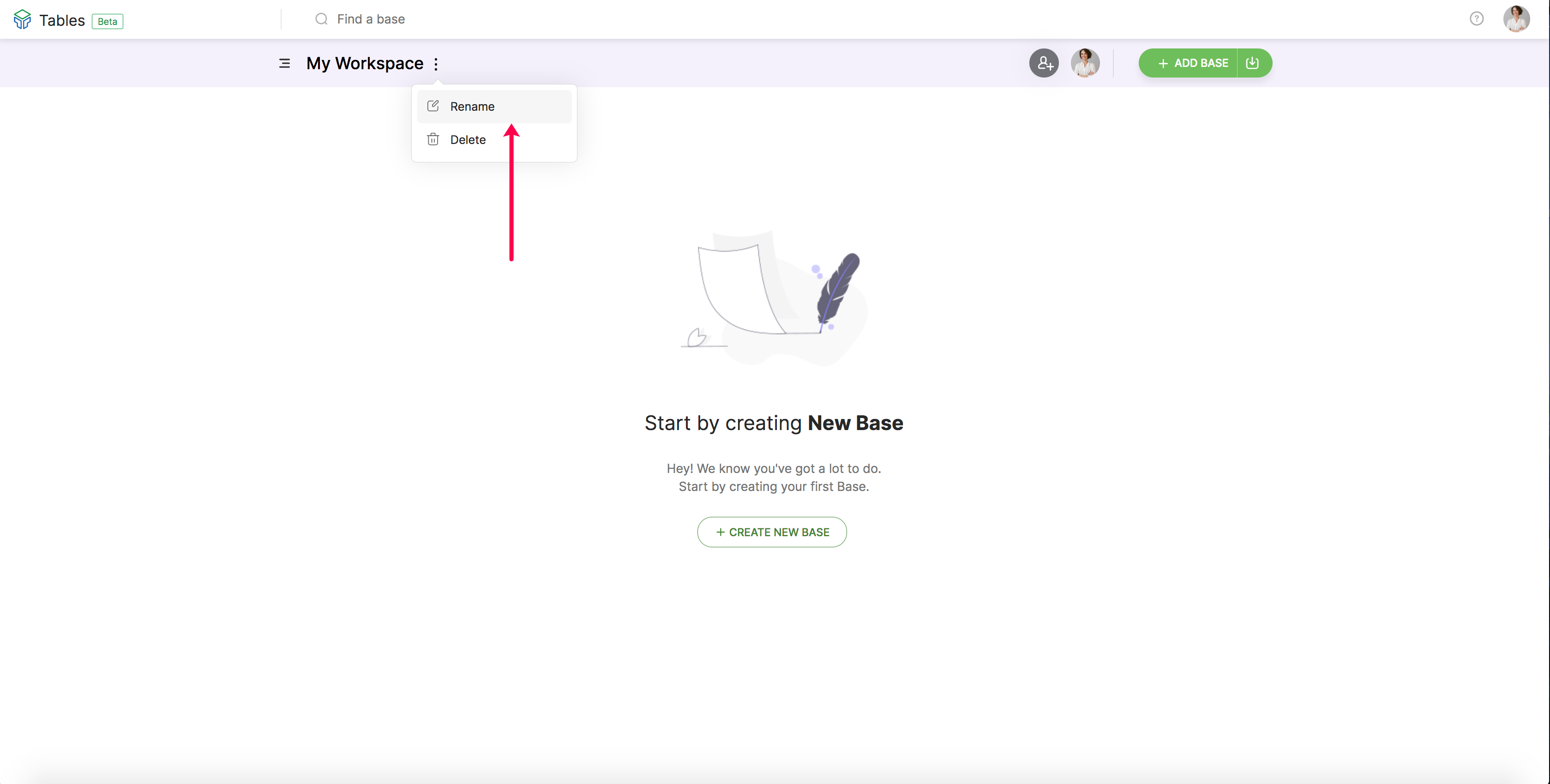The height and width of the screenshot is (784, 1550).
Task: Click the search magnifier icon
Action: pos(321,19)
